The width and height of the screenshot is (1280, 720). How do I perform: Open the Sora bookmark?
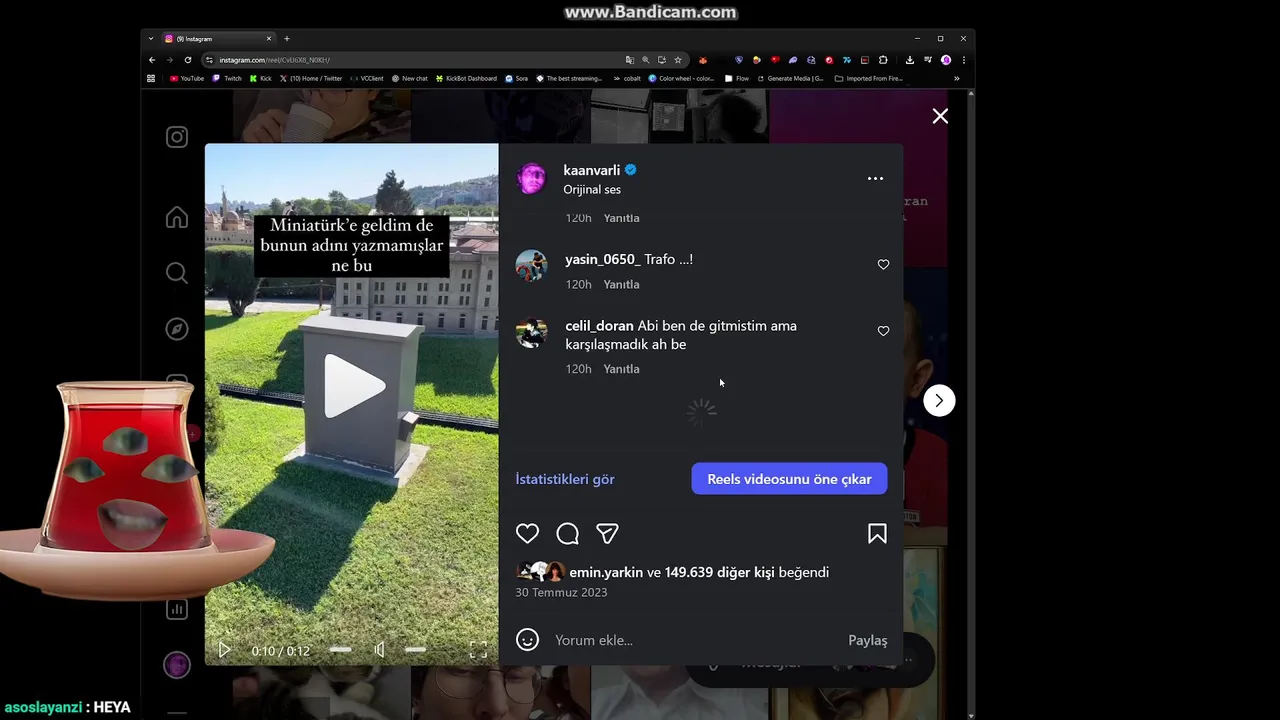(517, 78)
